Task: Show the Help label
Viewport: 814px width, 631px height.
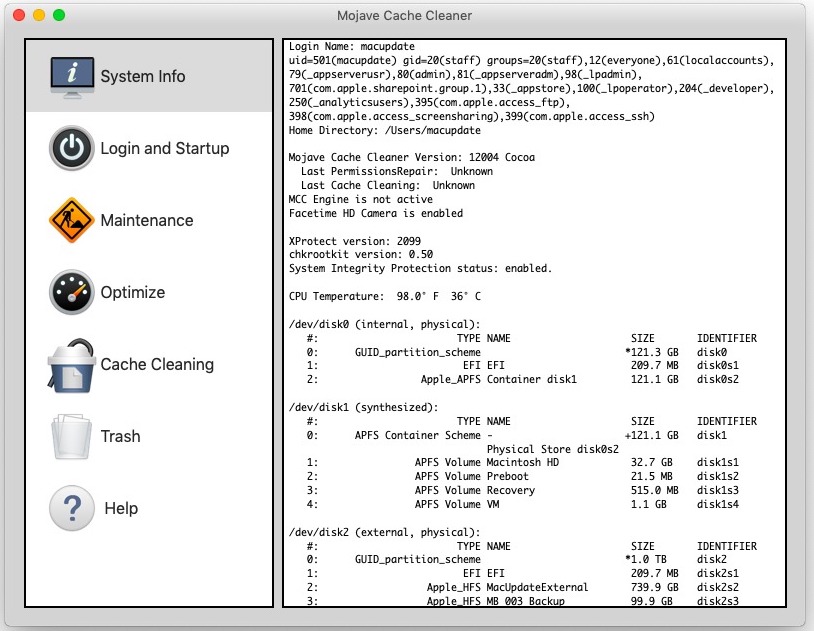Action: [x=121, y=508]
